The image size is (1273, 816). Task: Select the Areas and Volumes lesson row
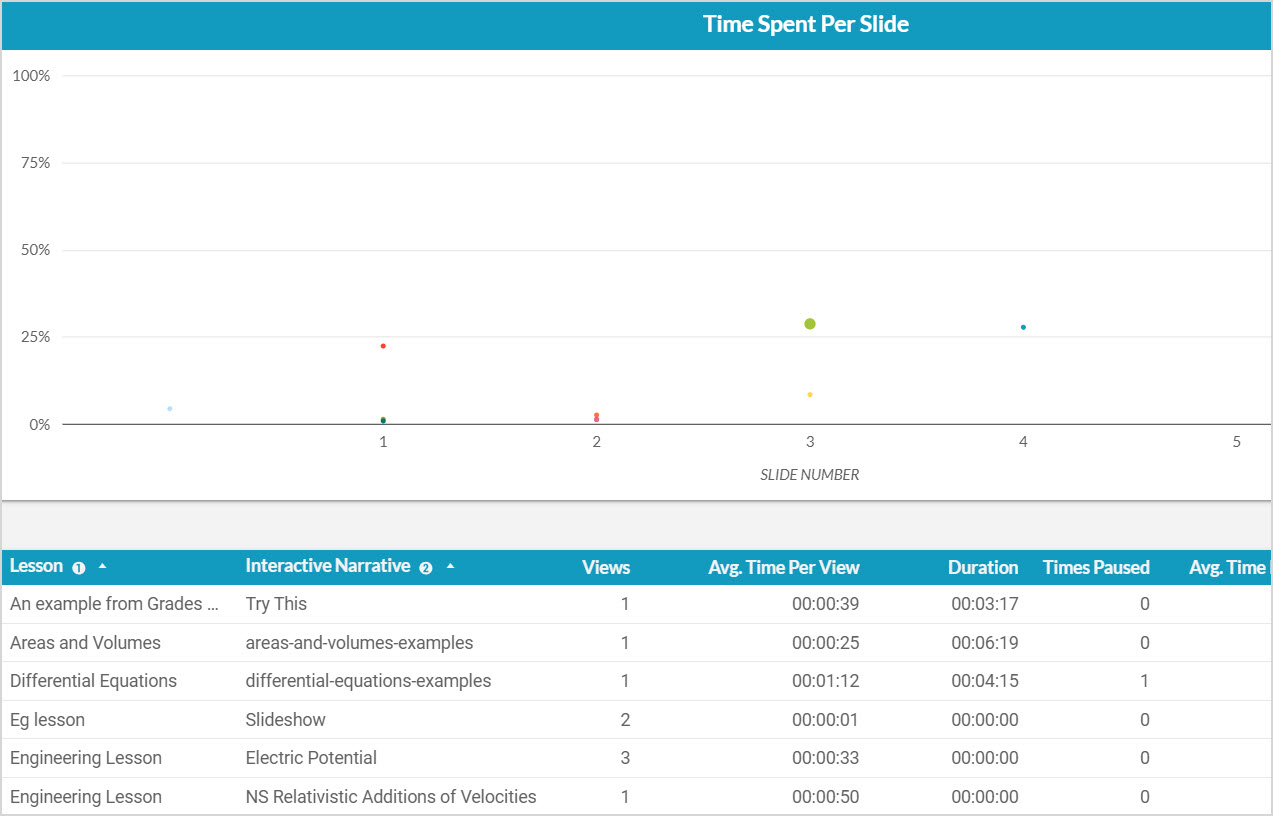[x=85, y=643]
